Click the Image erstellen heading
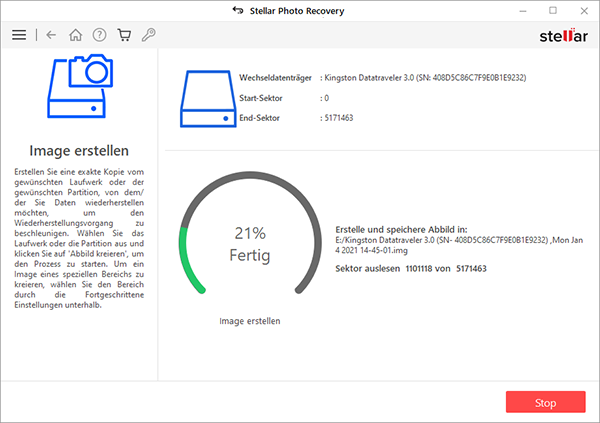 [79, 151]
